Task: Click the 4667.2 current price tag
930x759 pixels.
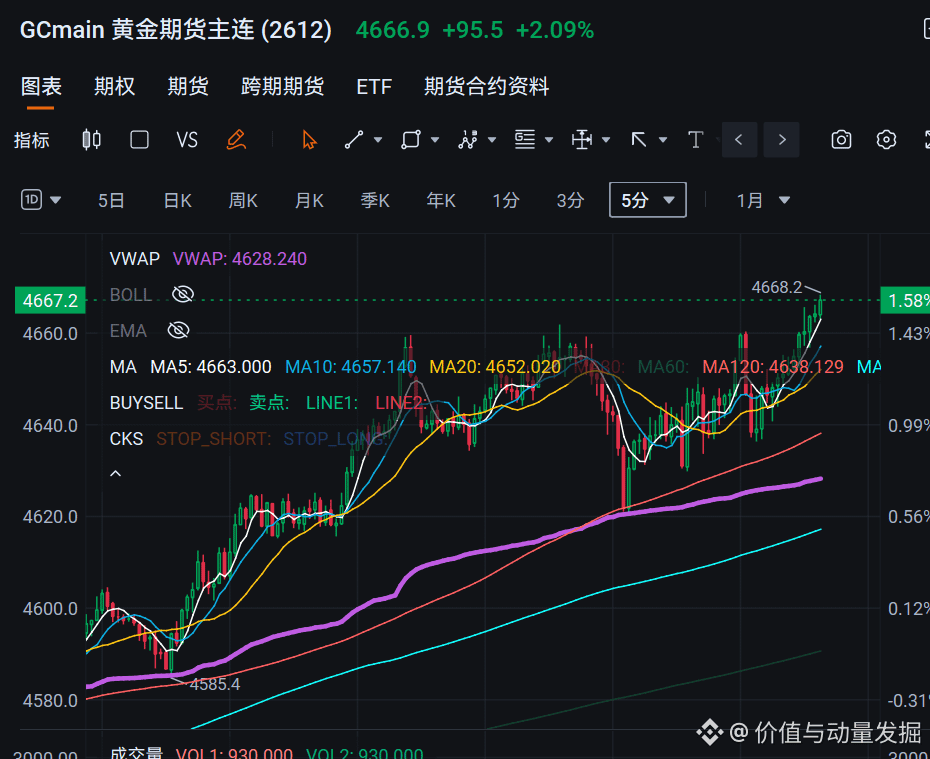Action: pos(50,301)
